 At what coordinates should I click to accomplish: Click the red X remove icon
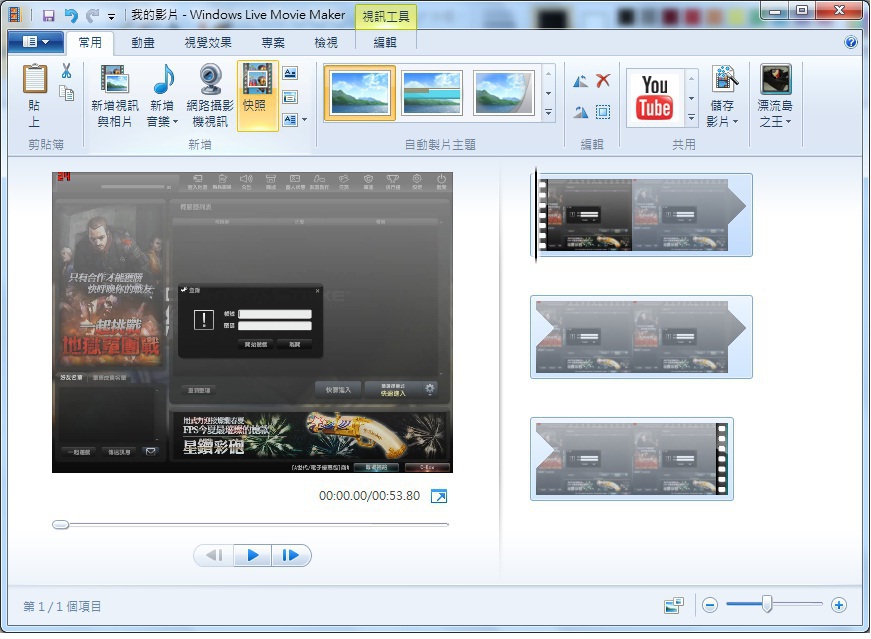[x=603, y=81]
